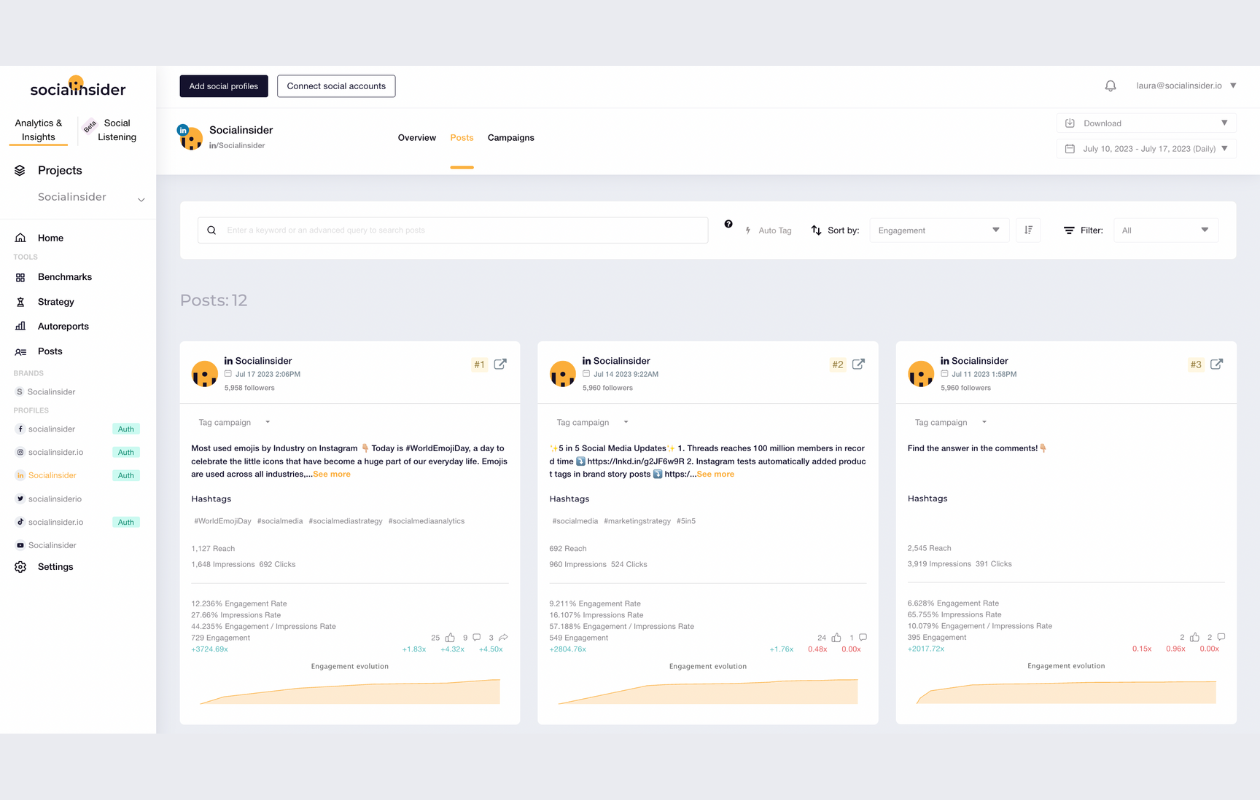Open the notifications bell
Viewport: 1260px width, 800px height.
pos(1110,86)
